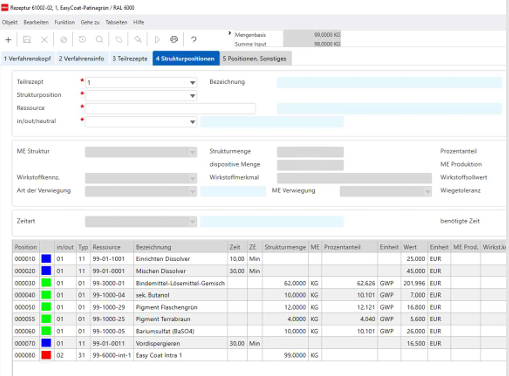Click value 201,996 in Wert column
The height and width of the screenshot is (376, 509).
(414, 283)
